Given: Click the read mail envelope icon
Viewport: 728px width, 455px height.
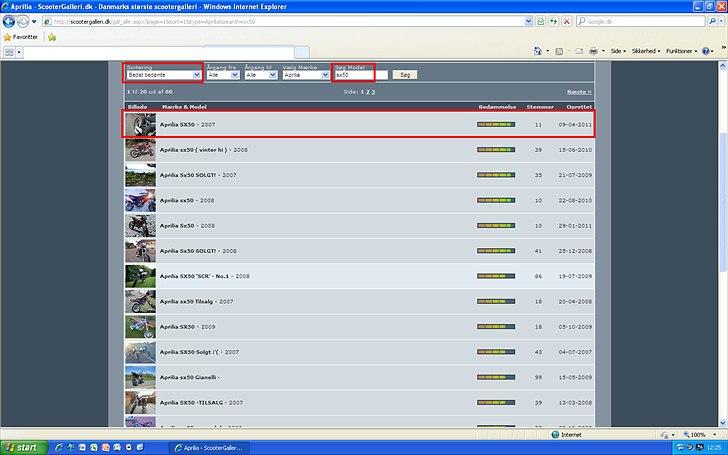Looking at the screenshot, I should coord(579,51).
